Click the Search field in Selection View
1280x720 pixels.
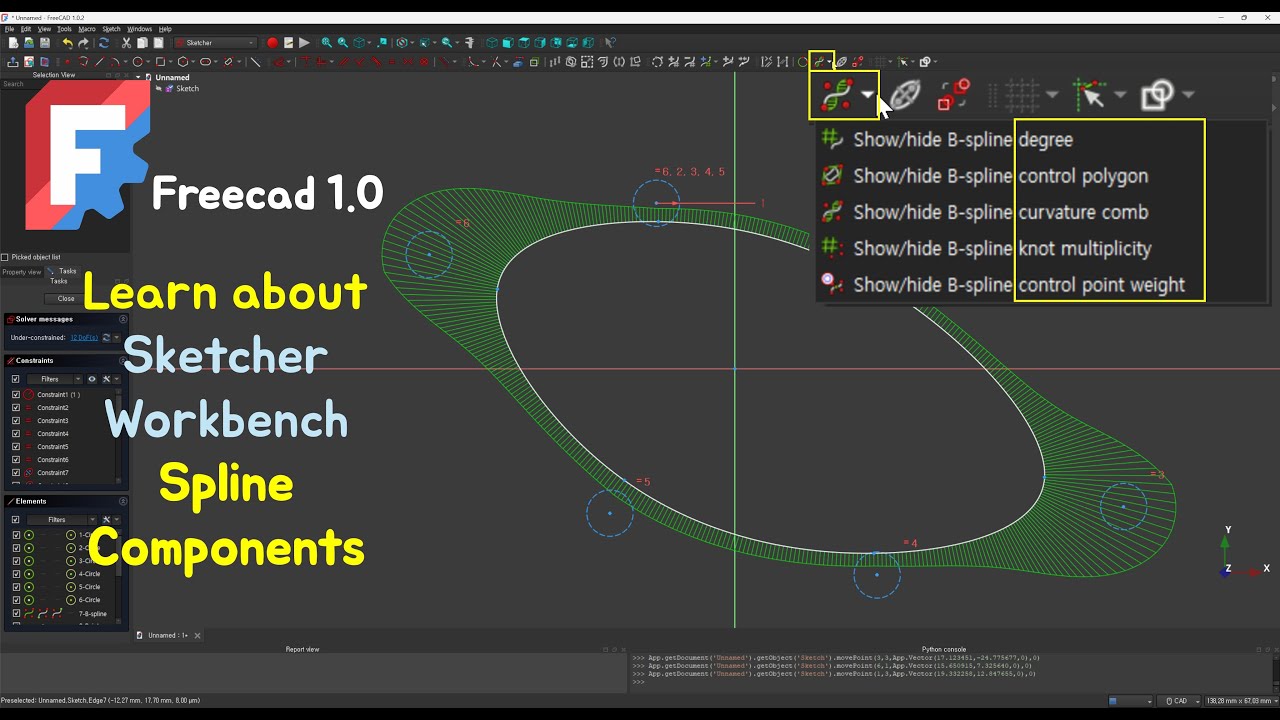(65, 84)
